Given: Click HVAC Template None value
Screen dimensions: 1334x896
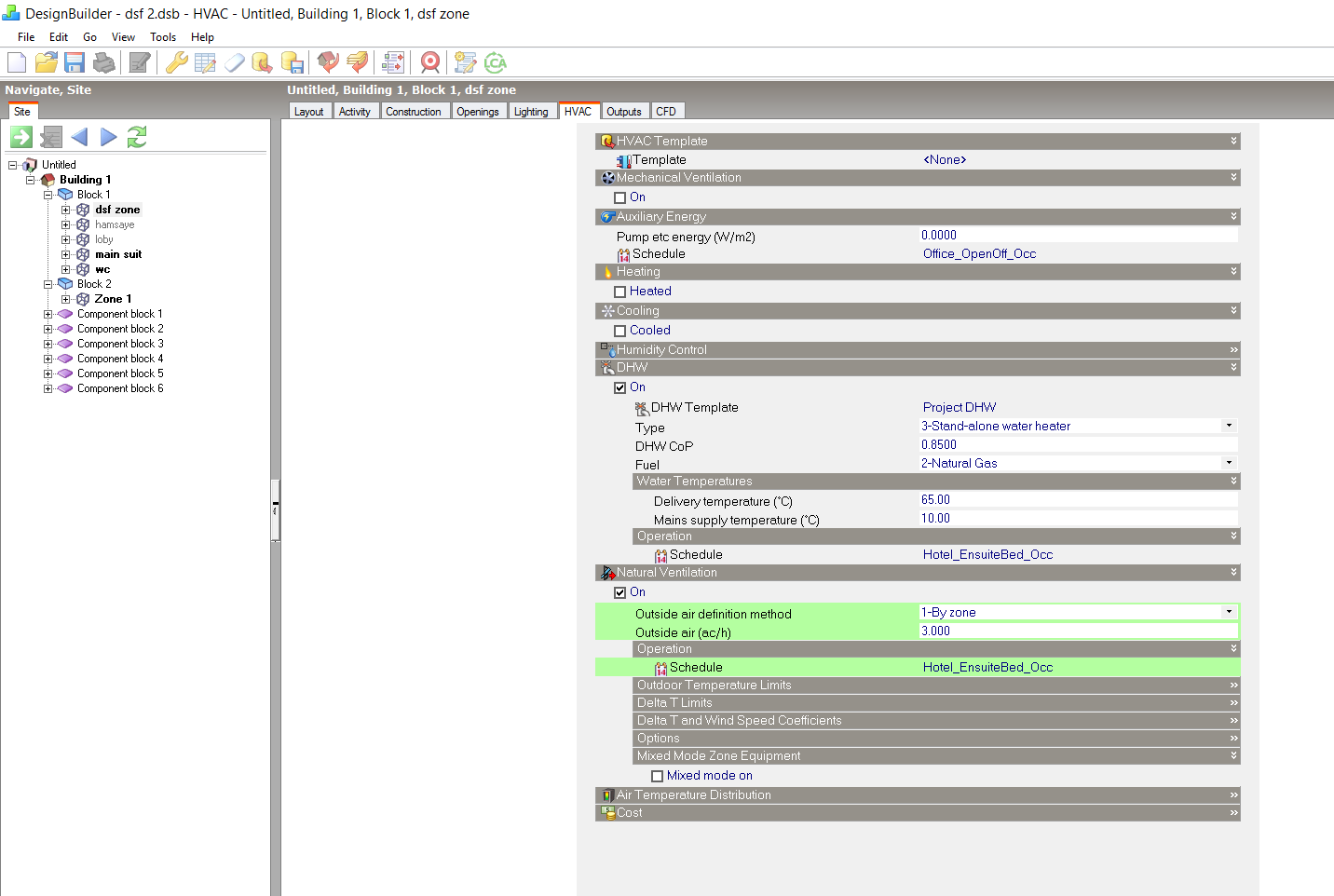Looking at the screenshot, I should click(945, 160).
